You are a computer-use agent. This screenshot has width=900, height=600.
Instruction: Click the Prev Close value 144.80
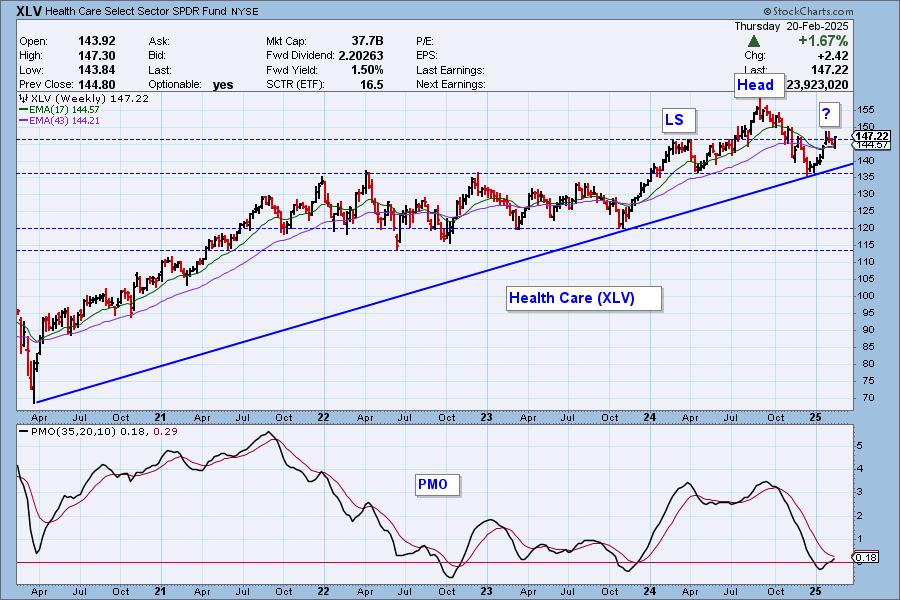coord(96,84)
